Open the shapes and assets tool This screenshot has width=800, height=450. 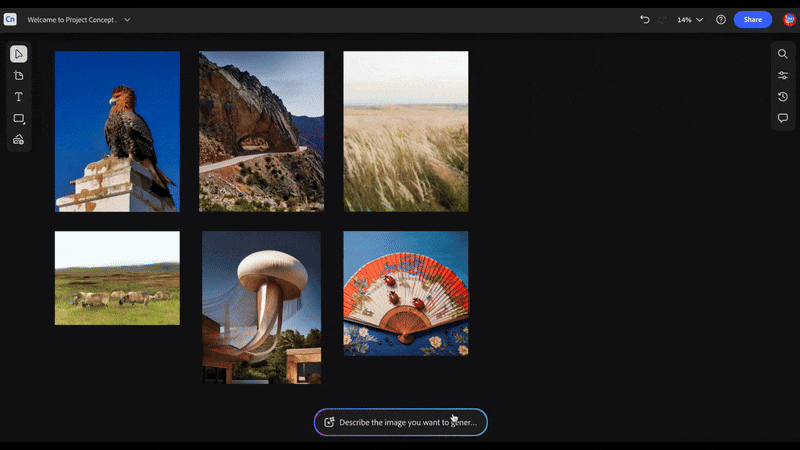19,140
